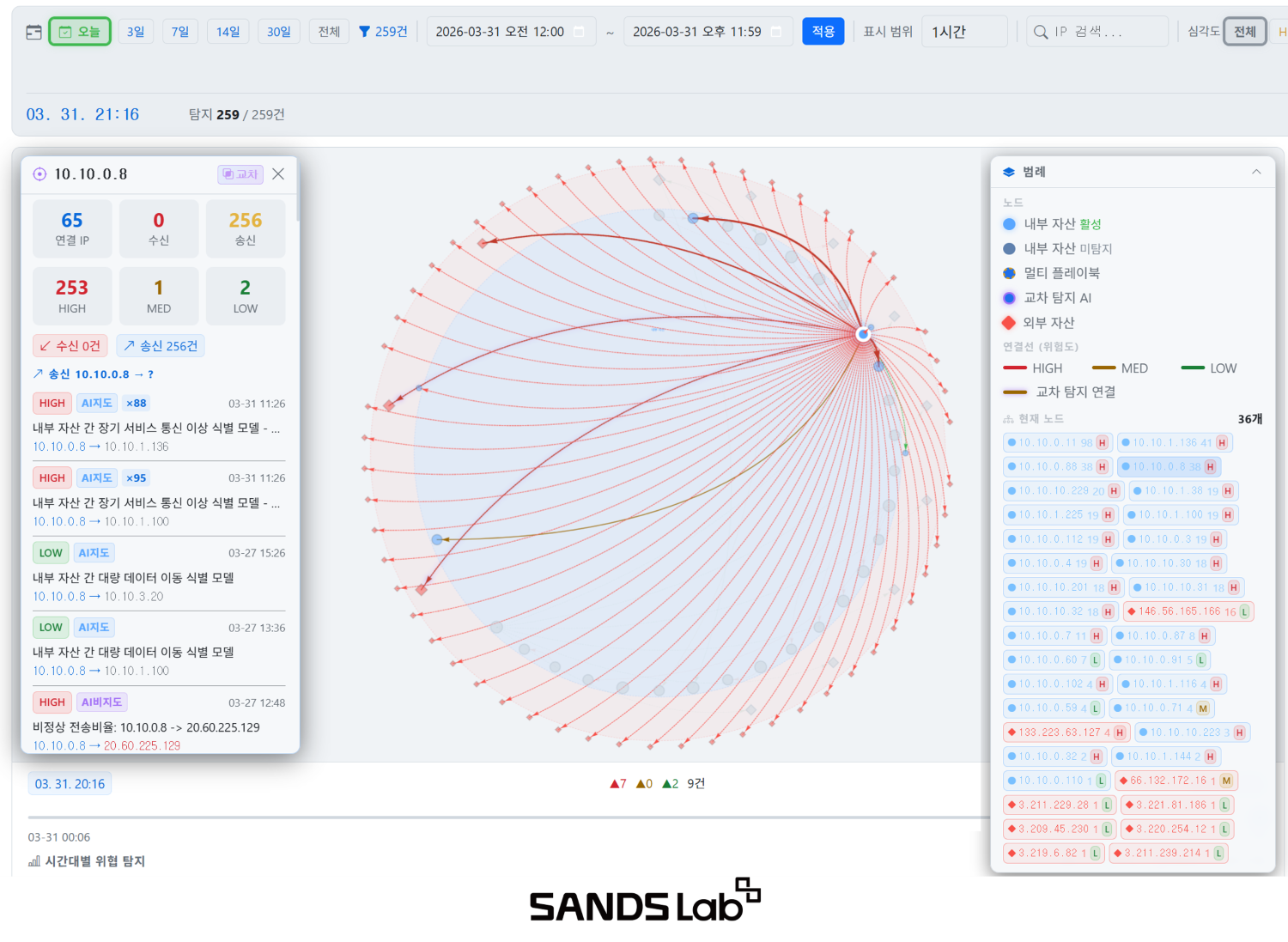Select the 30일 range tab
1288x942 pixels.
pyautogui.click(x=278, y=32)
